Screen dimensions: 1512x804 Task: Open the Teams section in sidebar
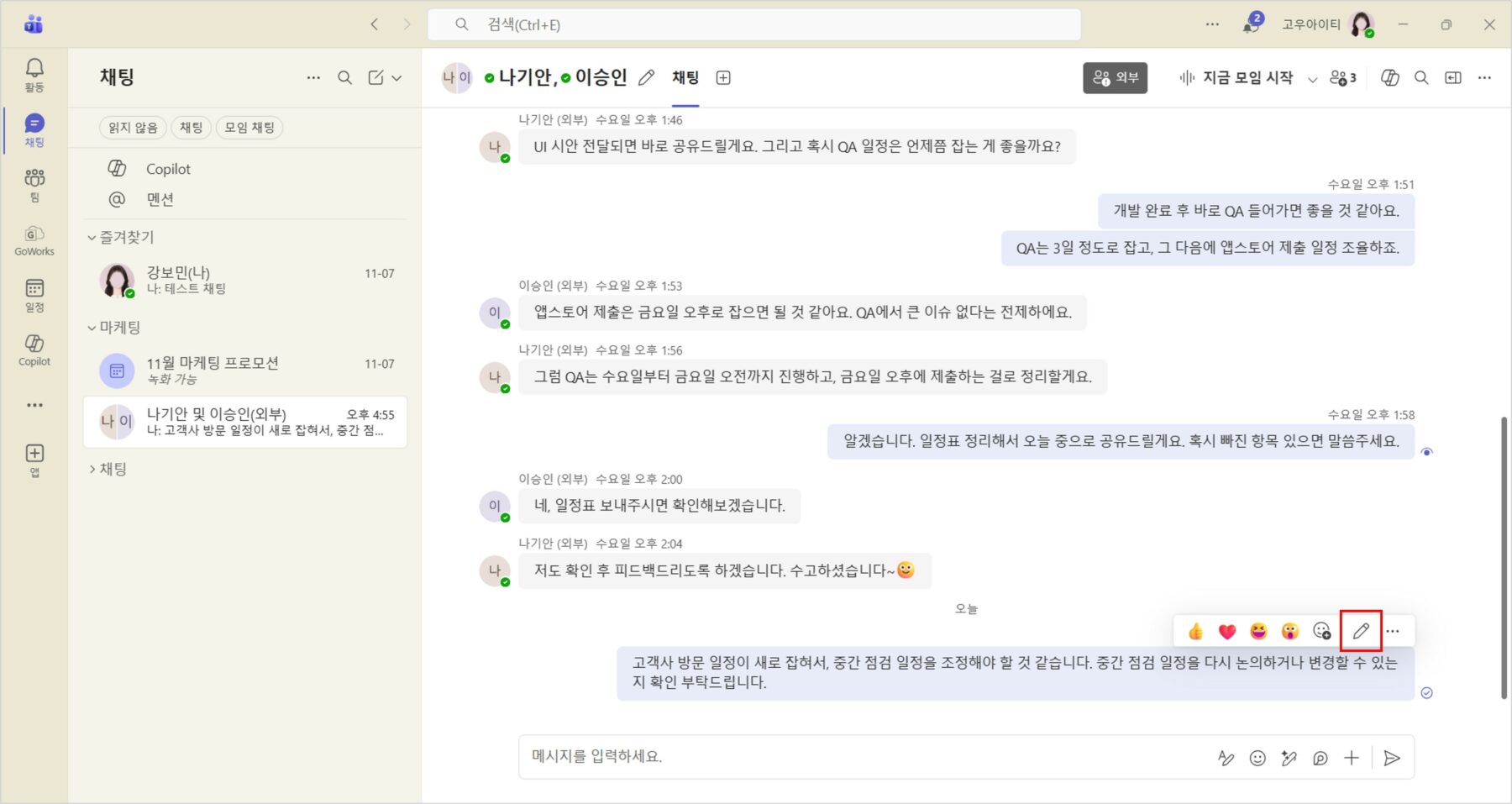(x=34, y=184)
